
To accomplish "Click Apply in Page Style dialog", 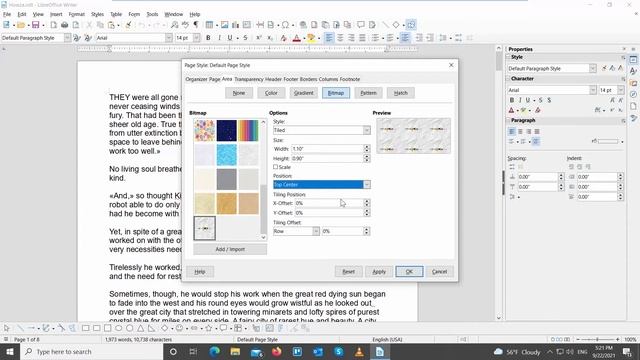I will pos(379,271).
